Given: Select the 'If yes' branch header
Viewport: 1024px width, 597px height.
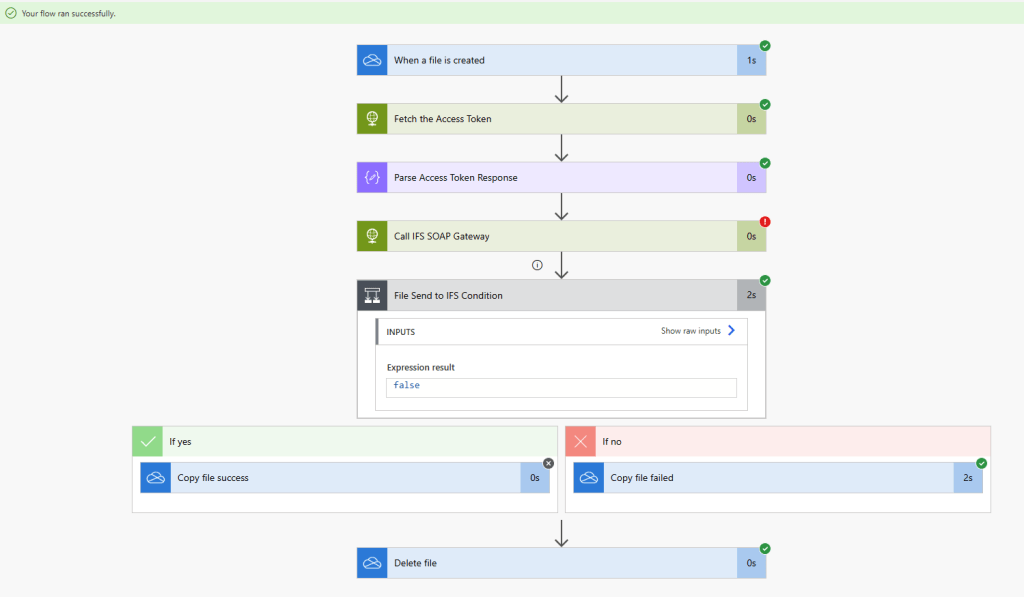Looking at the screenshot, I should (x=345, y=441).
